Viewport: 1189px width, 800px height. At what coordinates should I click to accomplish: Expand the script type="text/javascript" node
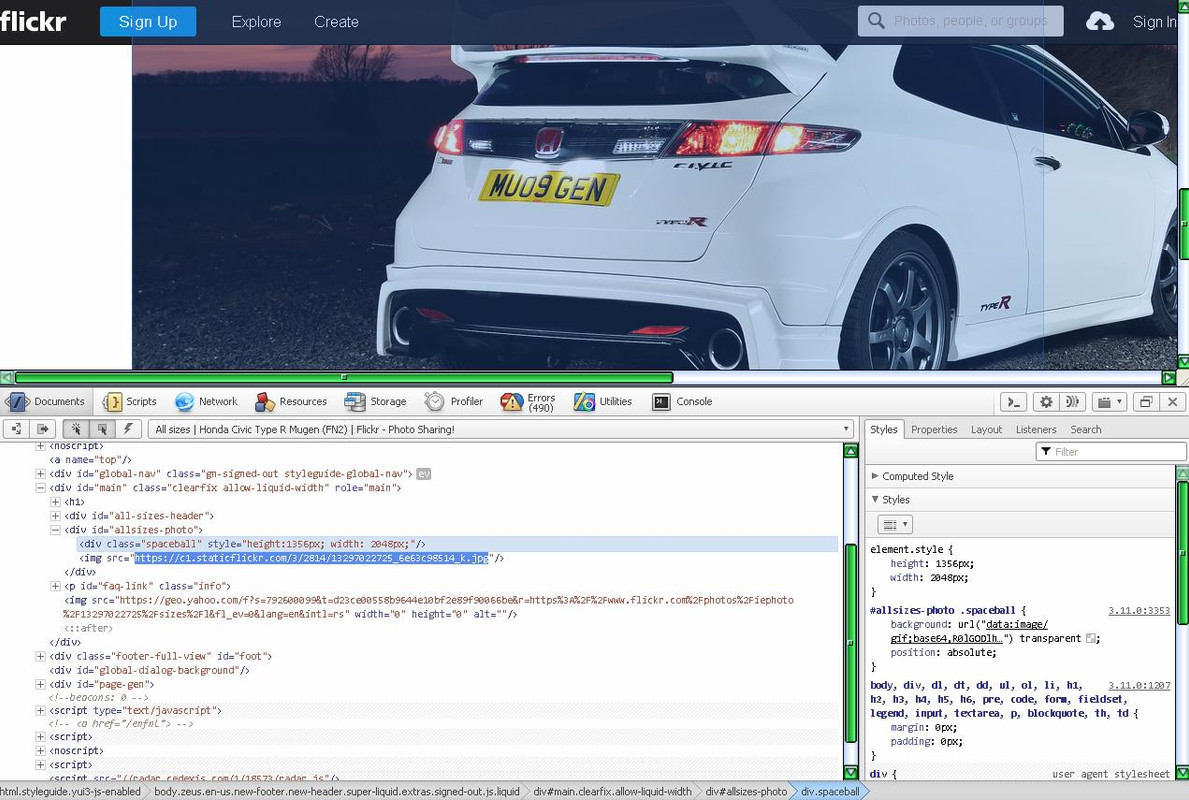[40, 711]
